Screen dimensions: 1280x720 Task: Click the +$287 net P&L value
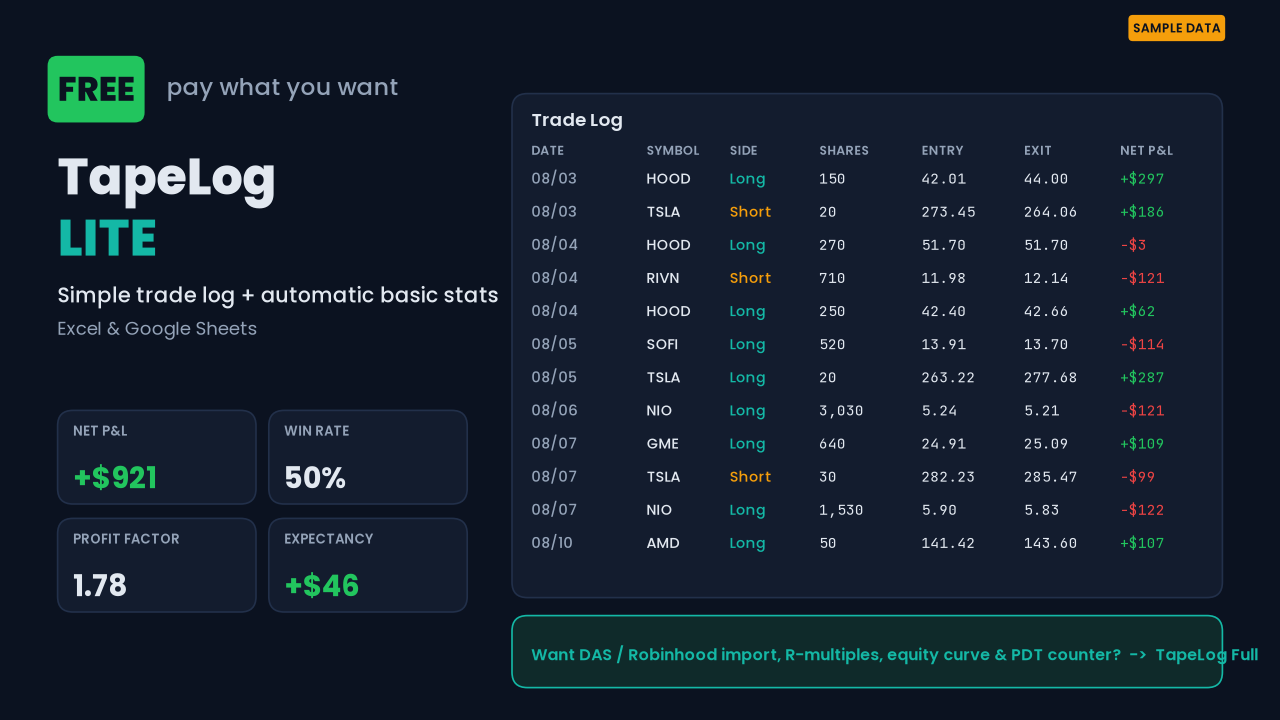click(x=1142, y=377)
